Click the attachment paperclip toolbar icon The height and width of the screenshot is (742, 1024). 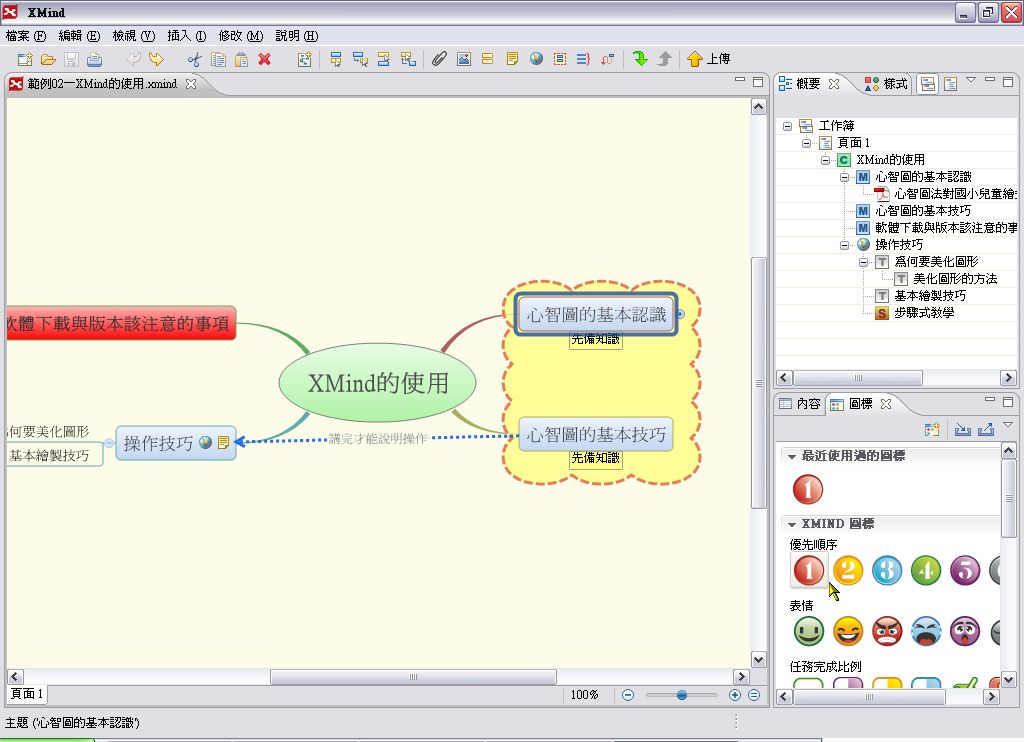(x=439, y=59)
